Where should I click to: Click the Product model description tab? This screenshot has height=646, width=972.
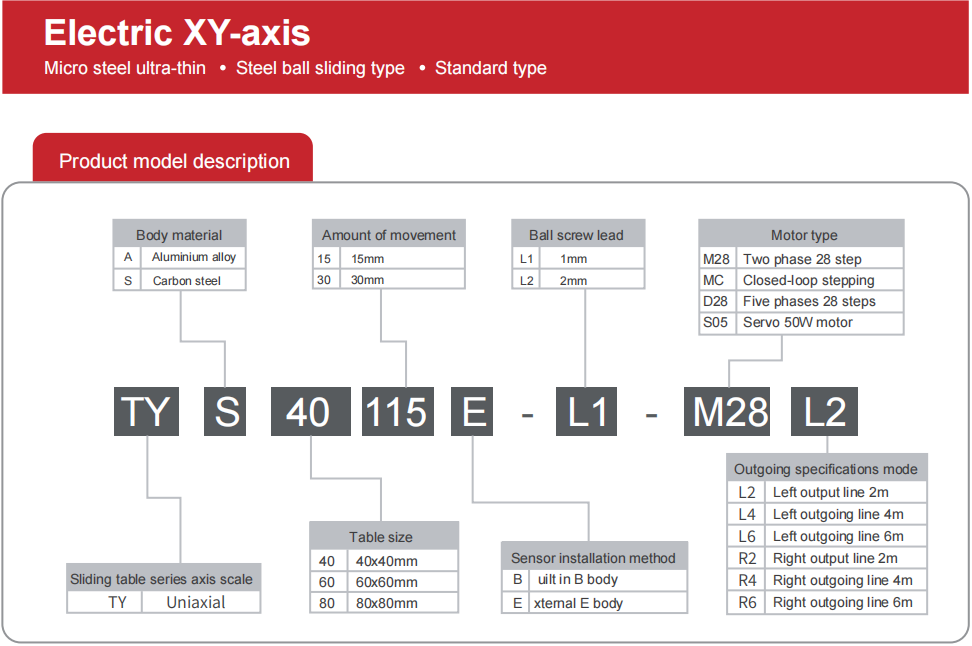click(173, 161)
